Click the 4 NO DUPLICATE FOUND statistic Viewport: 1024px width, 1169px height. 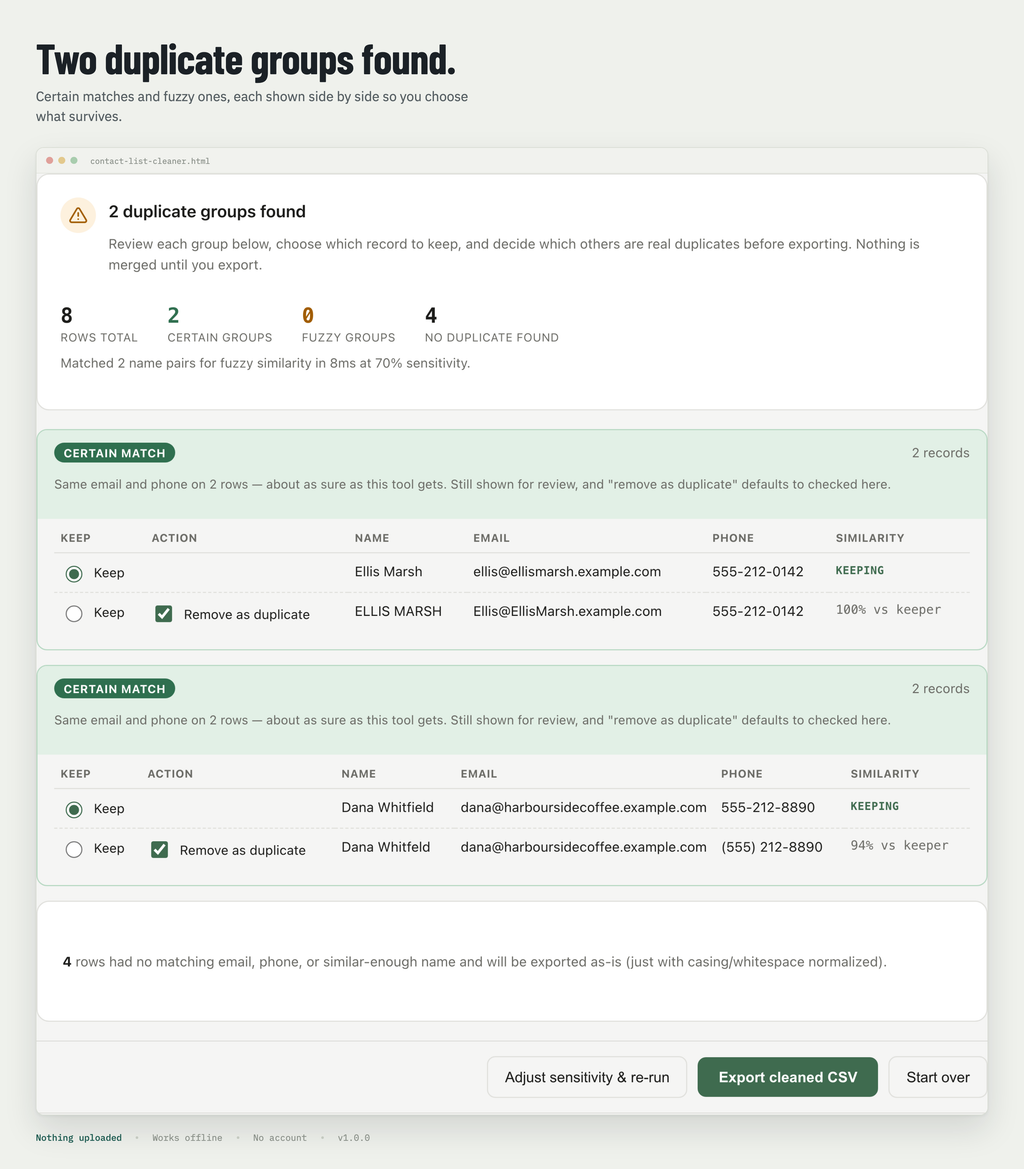point(492,324)
